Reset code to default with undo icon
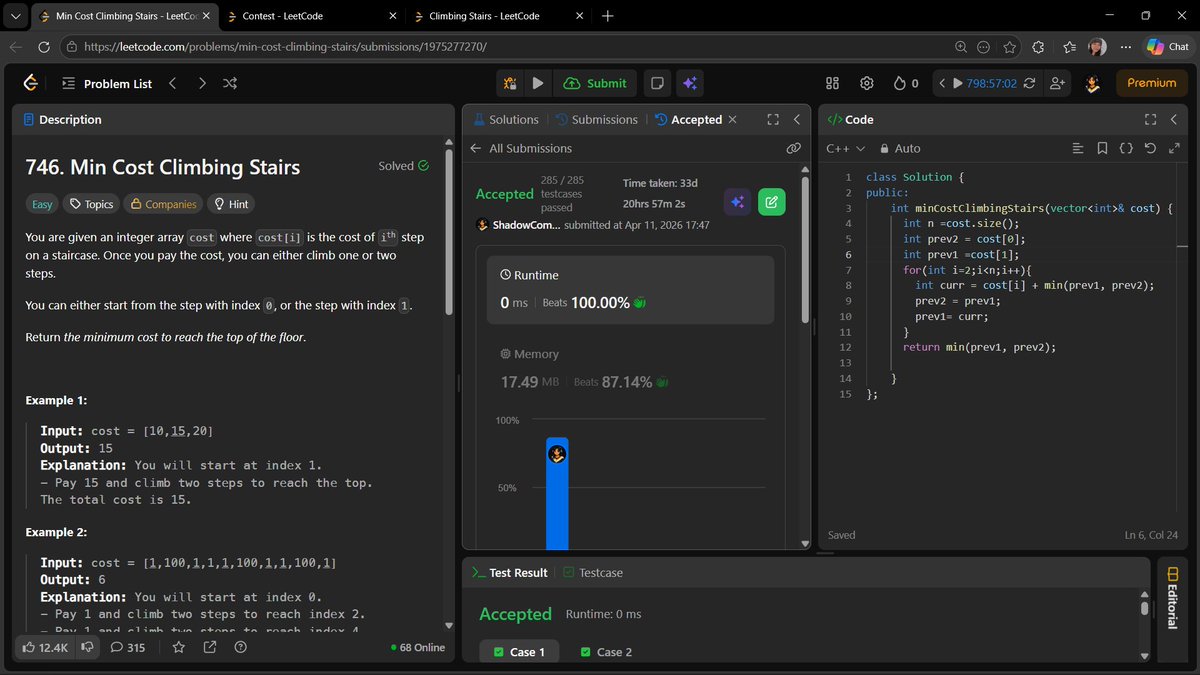 pyautogui.click(x=1150, y=148)
